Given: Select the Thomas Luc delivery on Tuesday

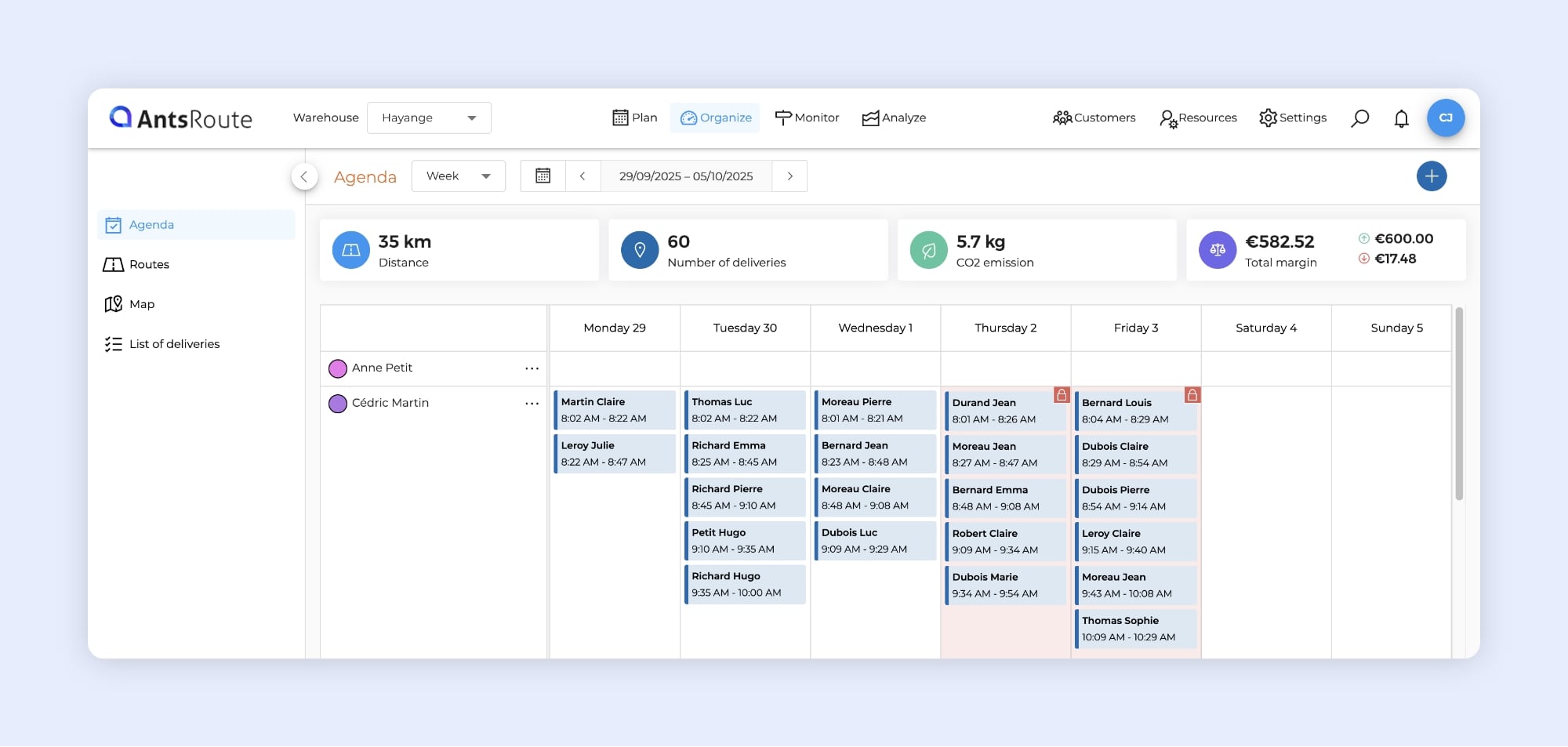Looking at the screenshot, I should (x=745, y=410).
